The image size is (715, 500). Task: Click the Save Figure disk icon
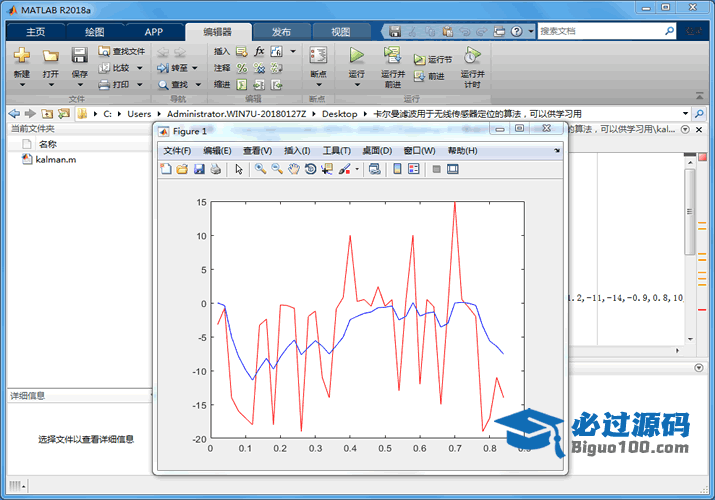[198, 170]
